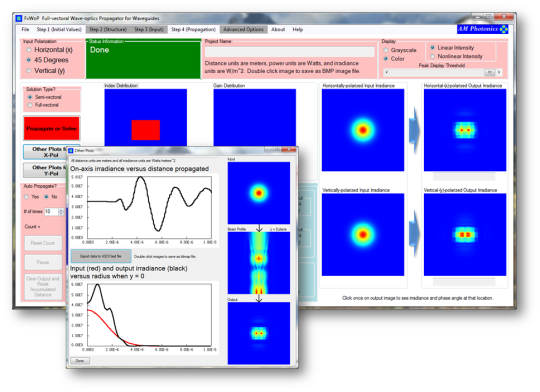Open the About menu
Image resolution: width=540 pixels, height=392 pixels.
[278, 30]
